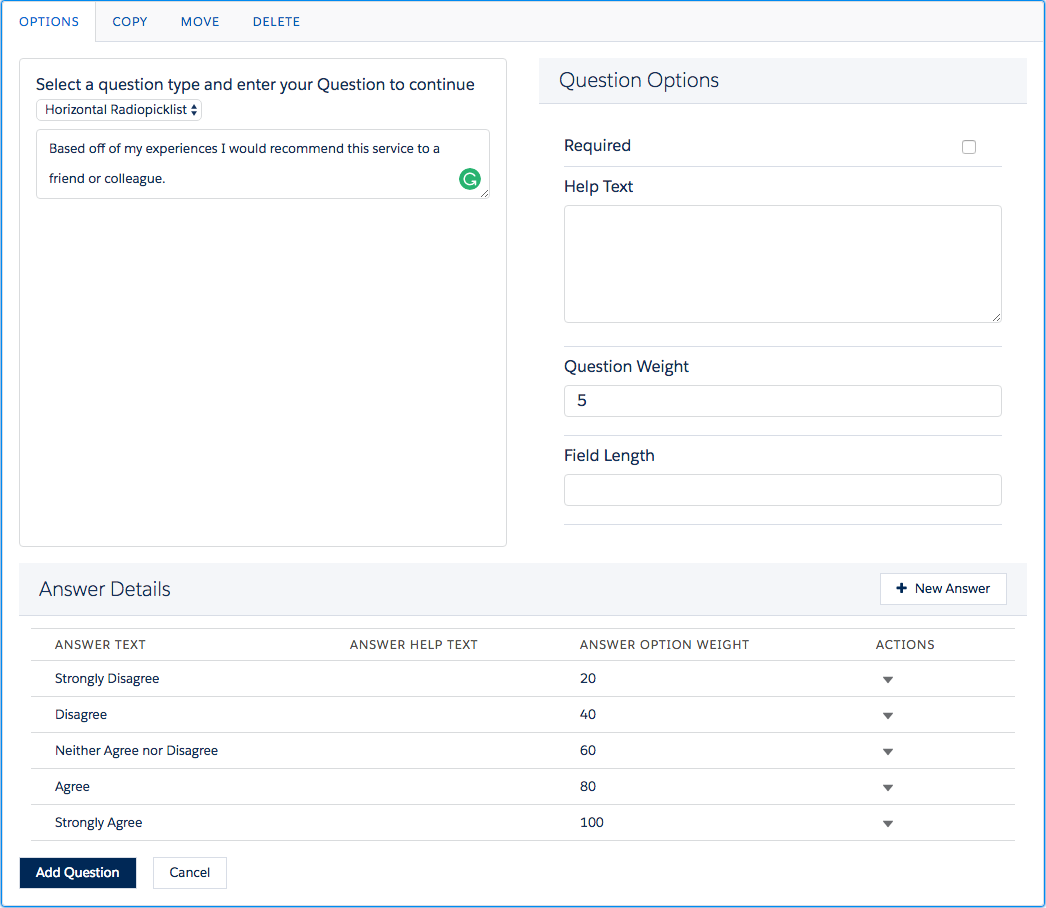
Task: Click into the Question Weight field
Action: 782,401
